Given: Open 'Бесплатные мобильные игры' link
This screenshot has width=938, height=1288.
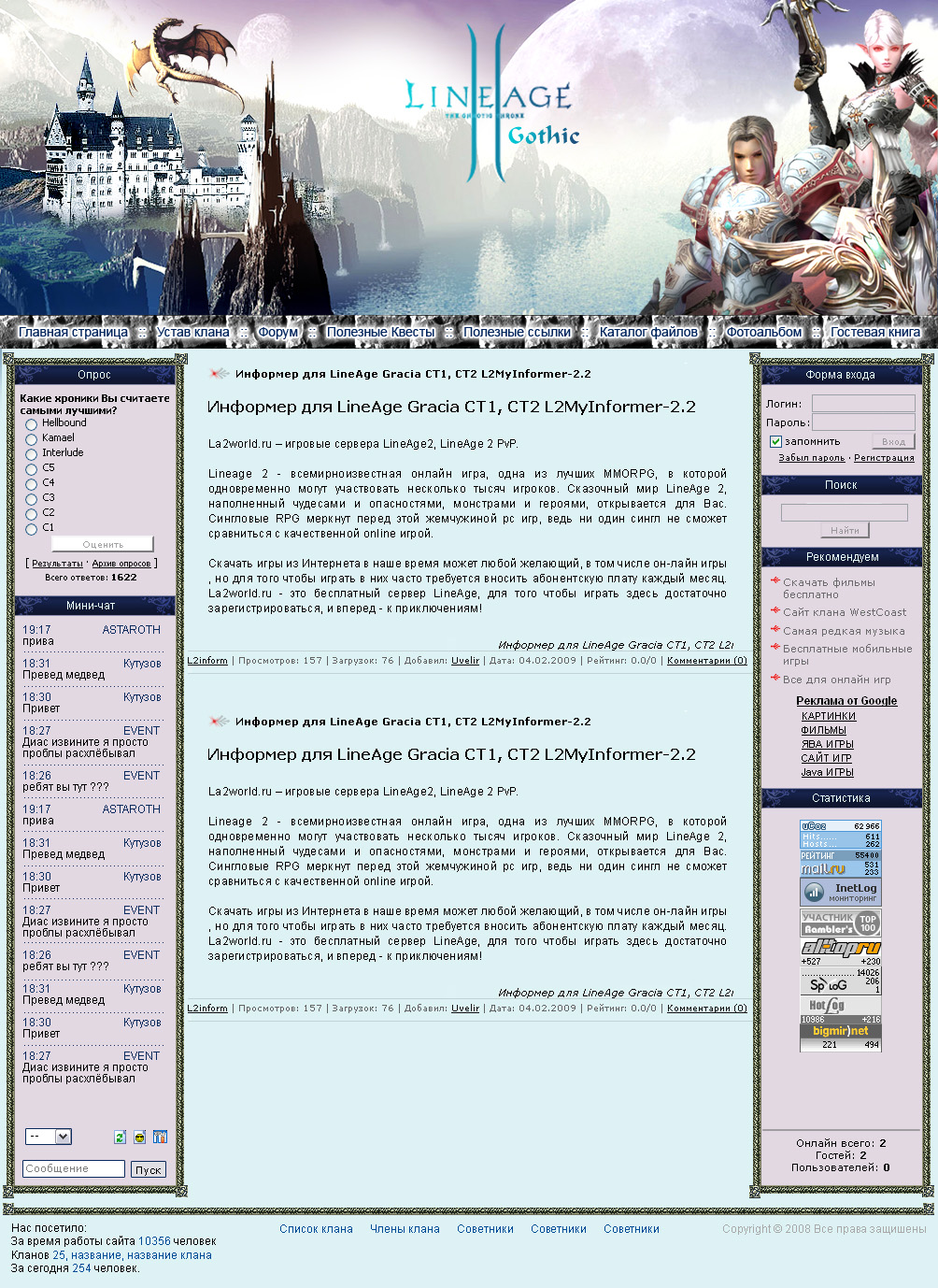Looking at the screenshot, I should pos(847,654).
